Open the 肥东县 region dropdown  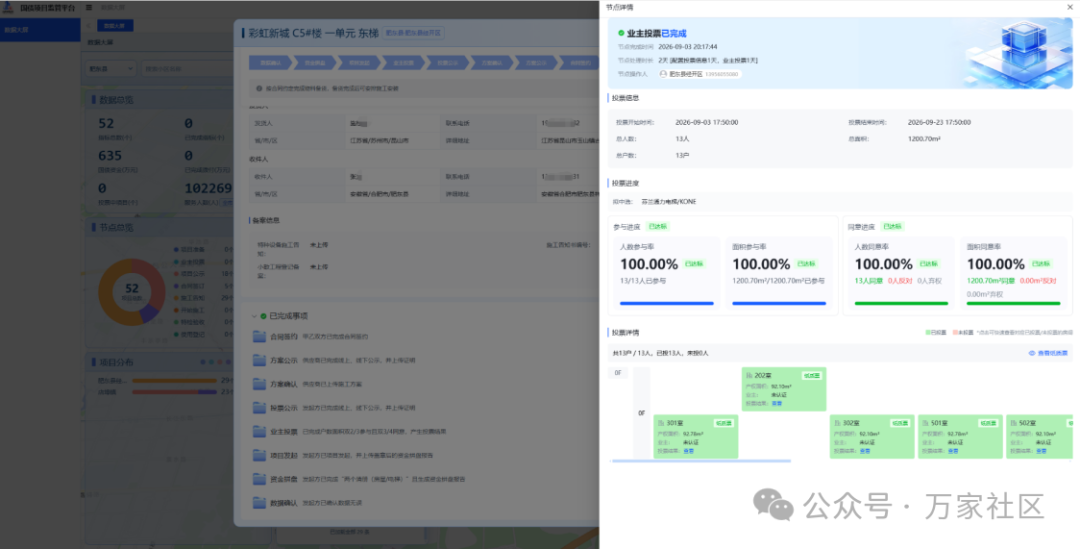click(110, 69)
